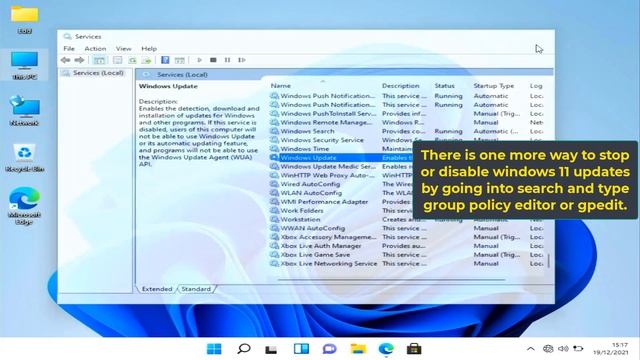Open the File menu
Screen dimensions: 640x360
[x=69, y=48]
